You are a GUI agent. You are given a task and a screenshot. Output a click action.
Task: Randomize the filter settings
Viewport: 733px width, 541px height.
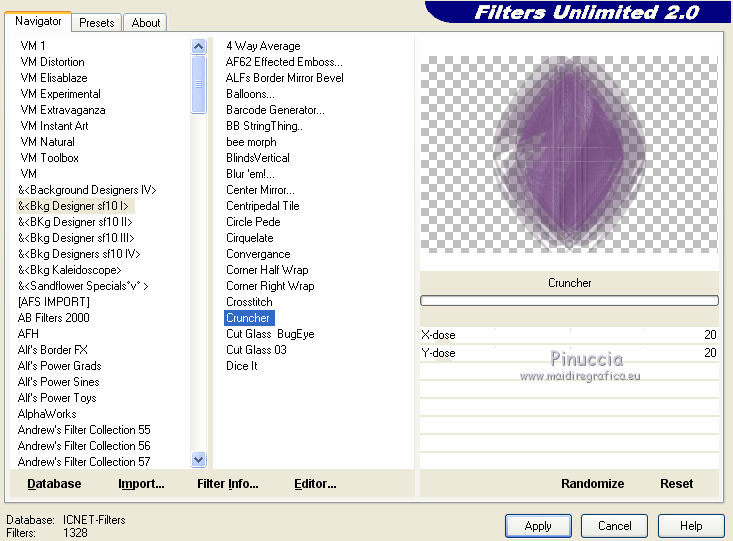[592, 483]
